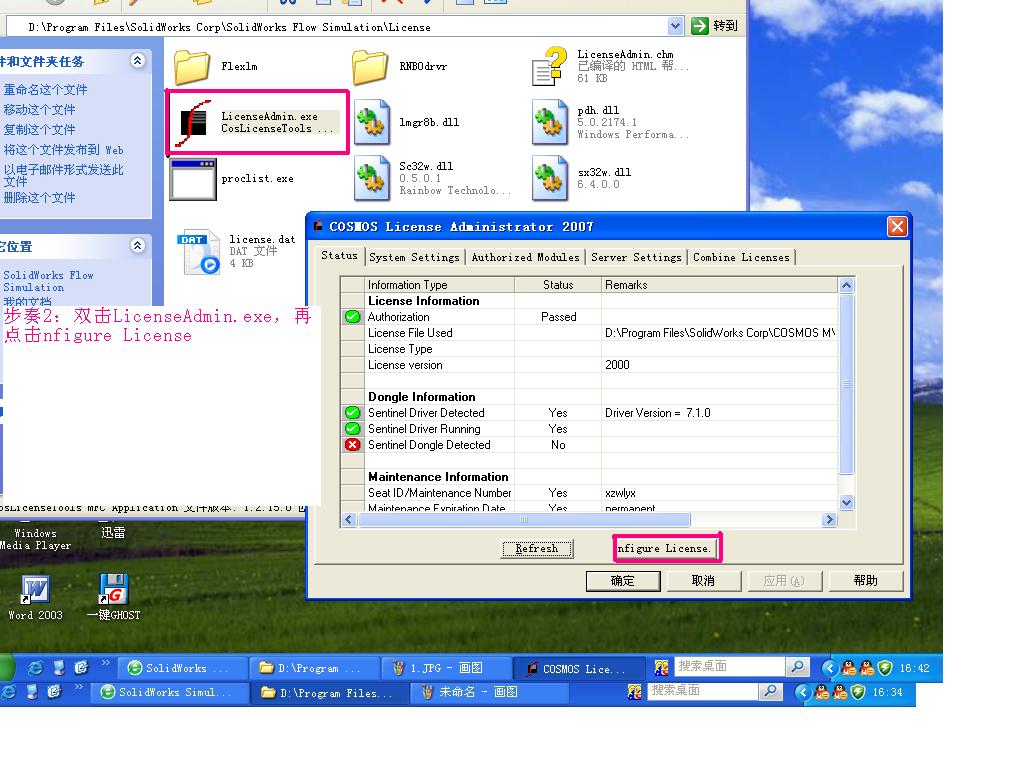This screenshot has width=1024, height=768.
Task: Click the 帮助 button
Action: [x=866, y=581]
